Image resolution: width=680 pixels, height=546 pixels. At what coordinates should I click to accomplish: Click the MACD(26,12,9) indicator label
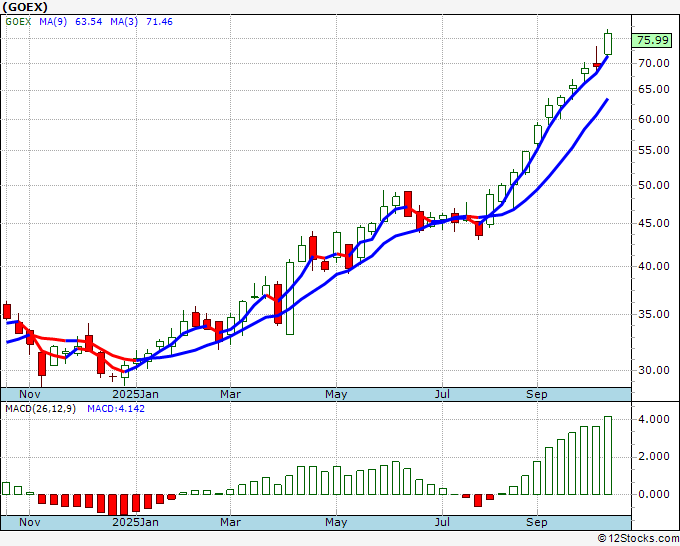point(40,409)
